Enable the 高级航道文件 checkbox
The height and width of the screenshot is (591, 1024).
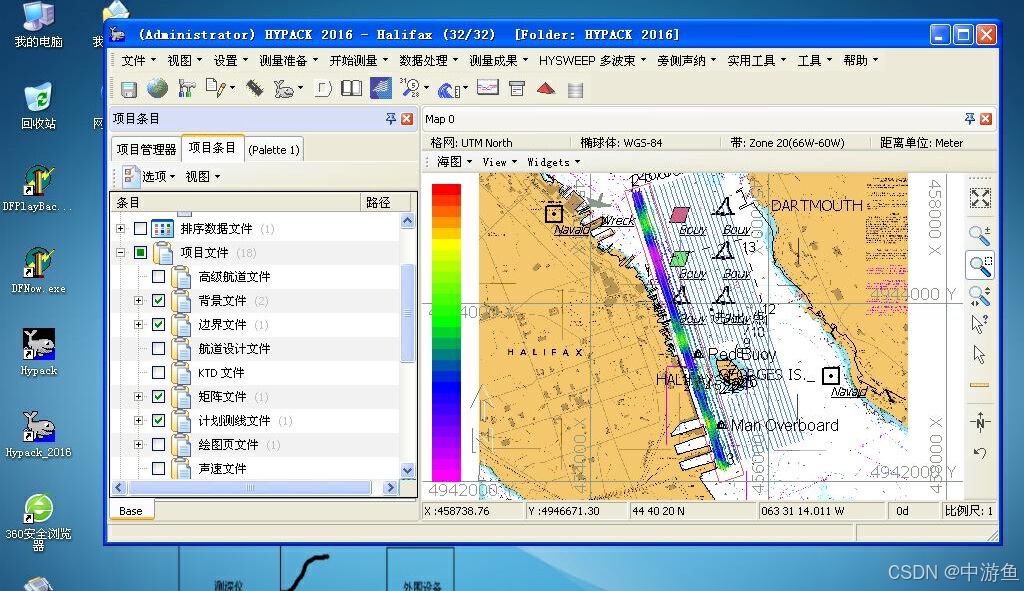[158, 276]
